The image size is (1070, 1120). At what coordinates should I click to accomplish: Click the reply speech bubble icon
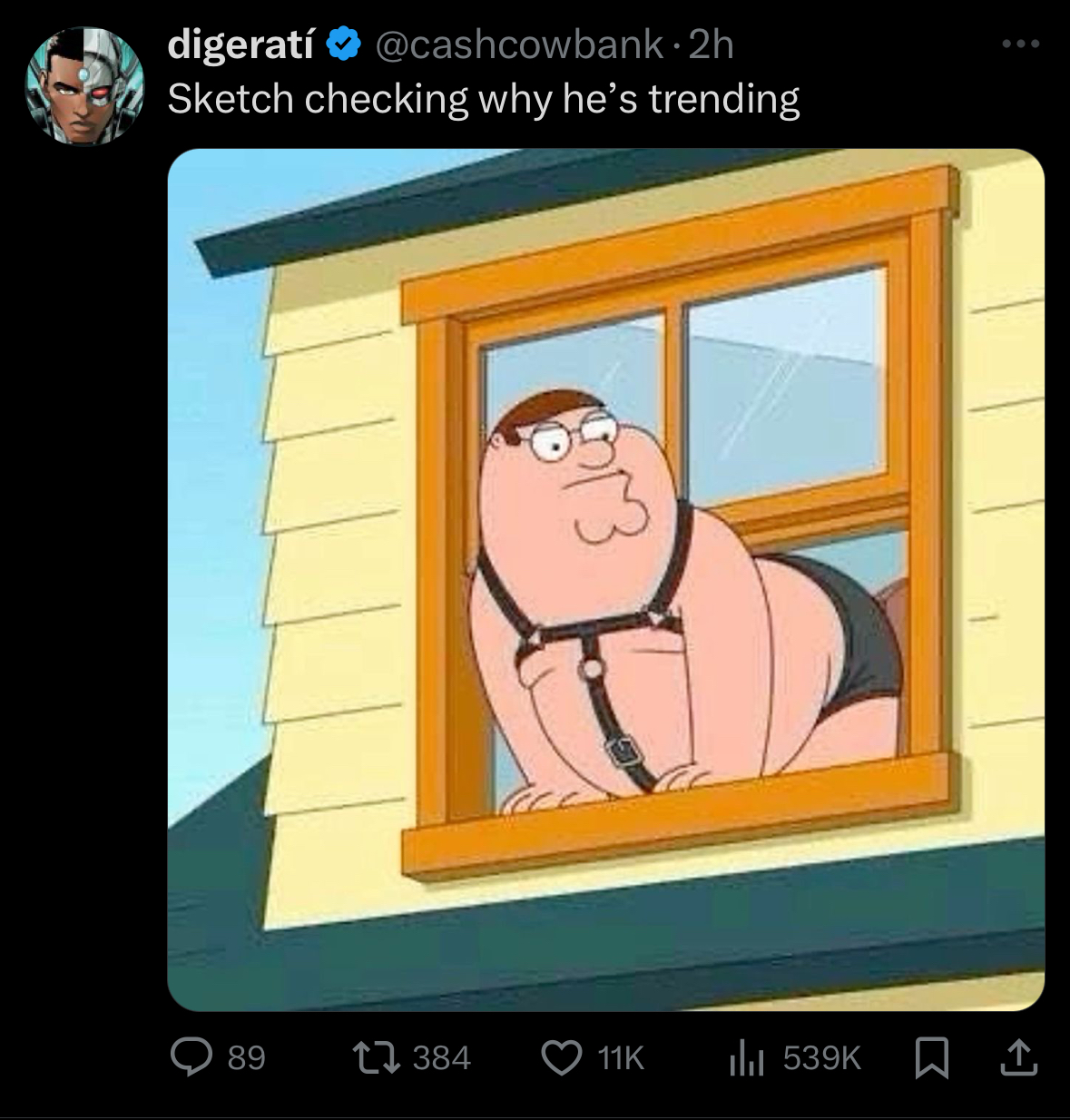191,1057
